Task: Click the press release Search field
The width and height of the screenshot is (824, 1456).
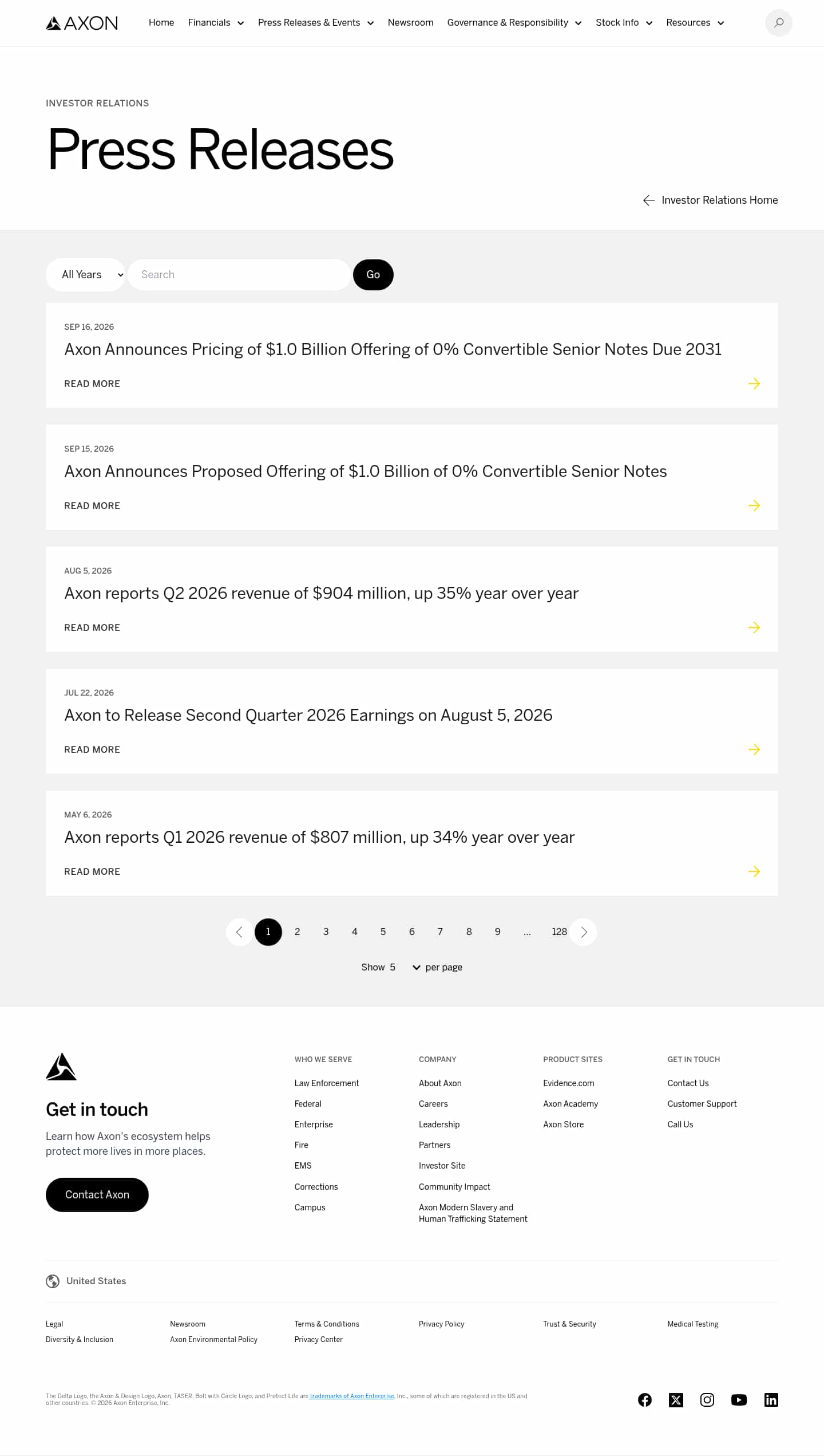Action: [239, 275]
